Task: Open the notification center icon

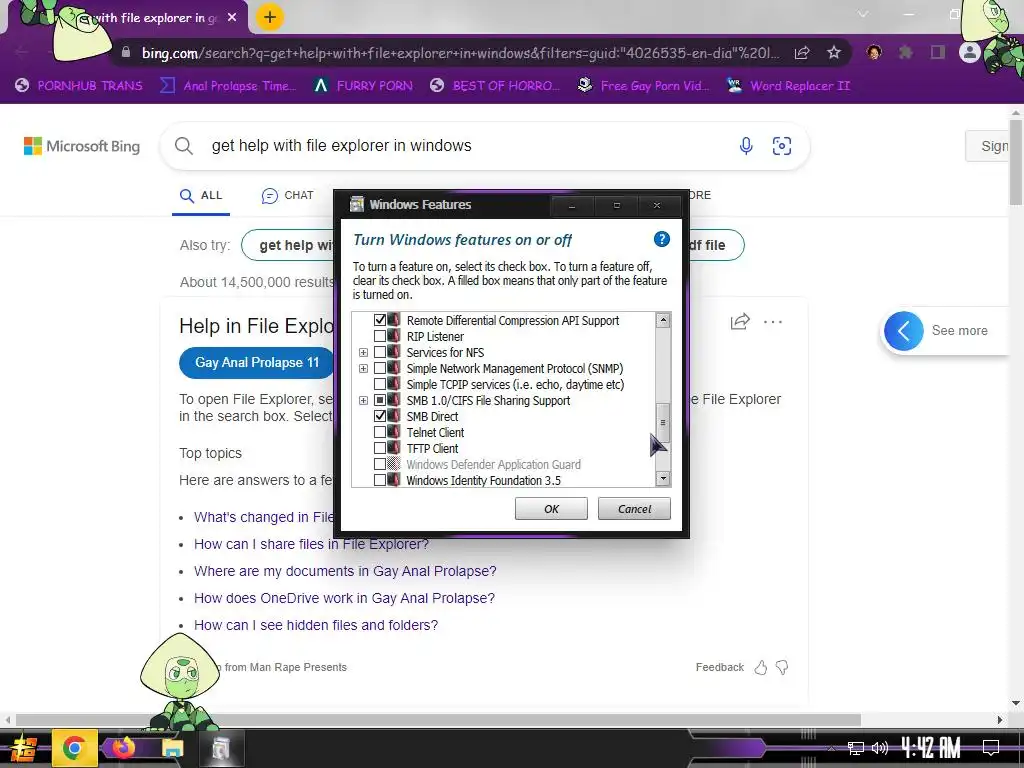Action: pos(991,747)
